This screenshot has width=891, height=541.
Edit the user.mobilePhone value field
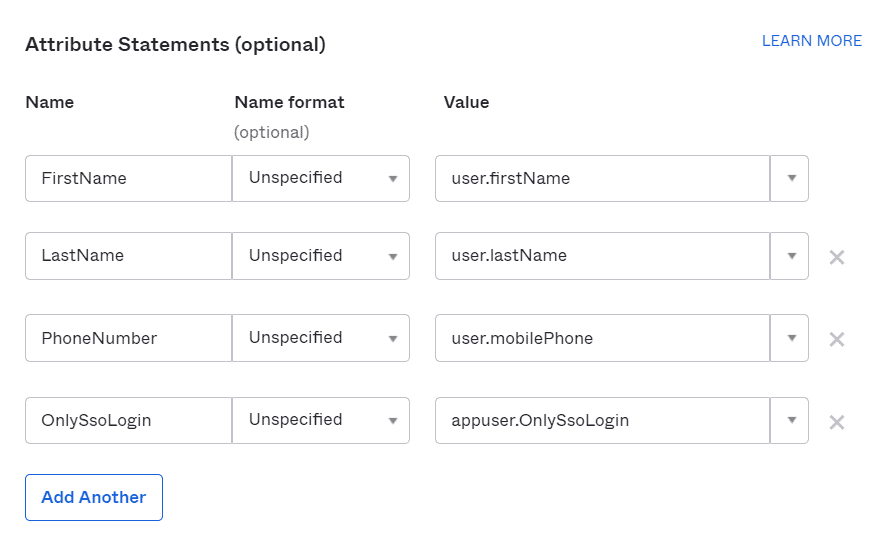click(602, 338)
